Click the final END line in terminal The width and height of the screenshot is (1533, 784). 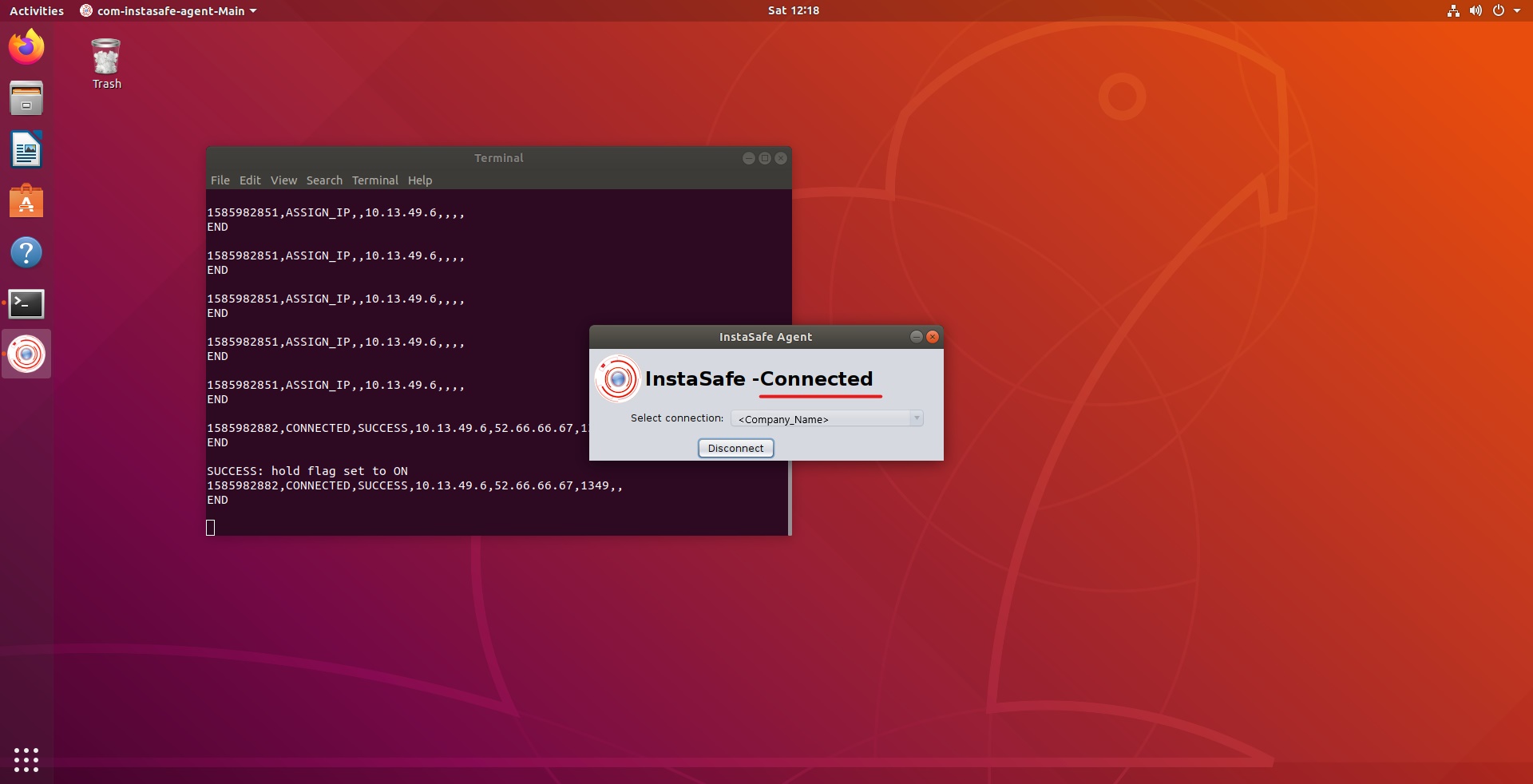point(217,500)
